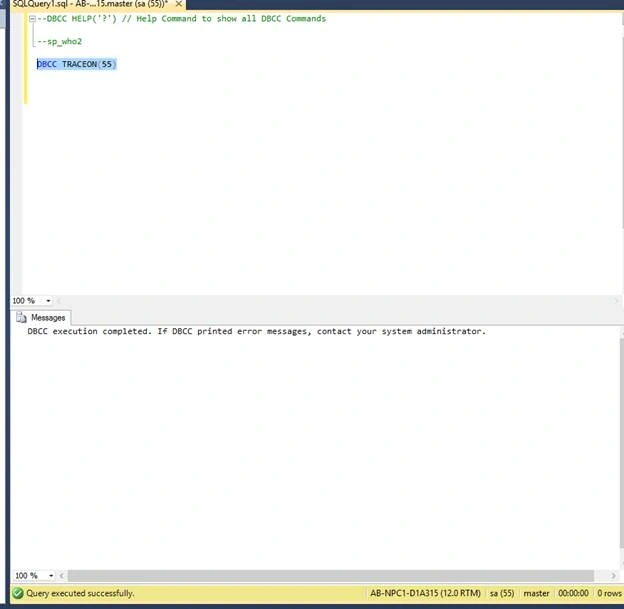This screenshot has height=609, width=624.
Task: Click the DBCC HELP comment line
Action: pyautogui.click(x=181, y=19)
